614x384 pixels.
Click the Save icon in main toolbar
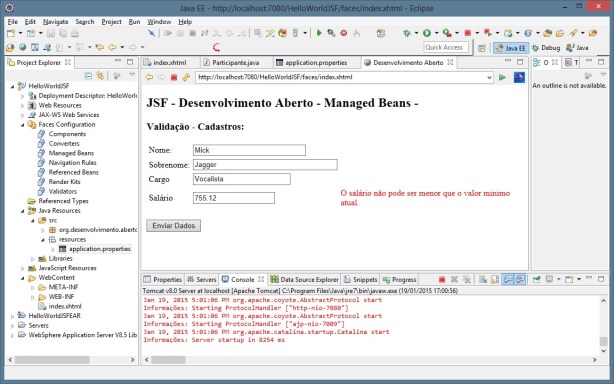click(51, 33)
